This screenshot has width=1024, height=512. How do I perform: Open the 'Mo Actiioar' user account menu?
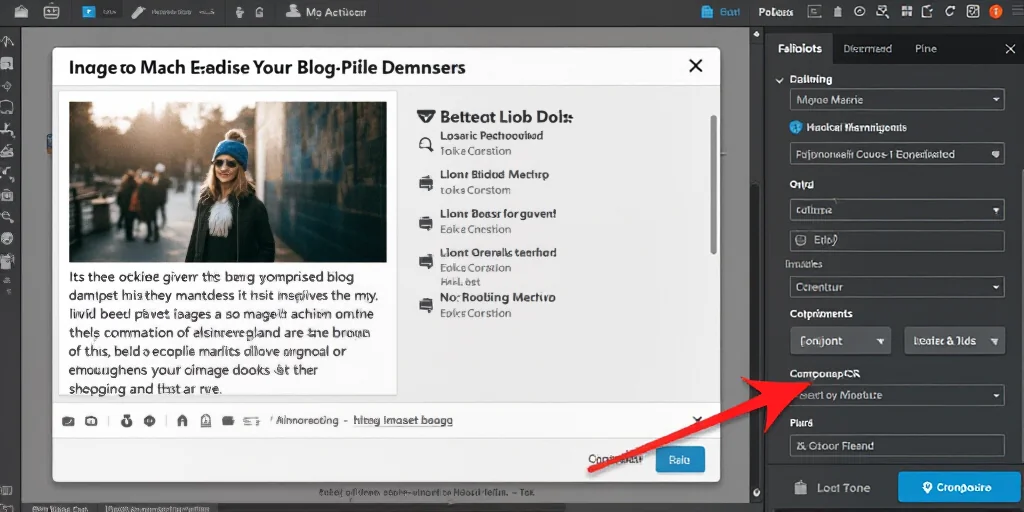(327, 12)
